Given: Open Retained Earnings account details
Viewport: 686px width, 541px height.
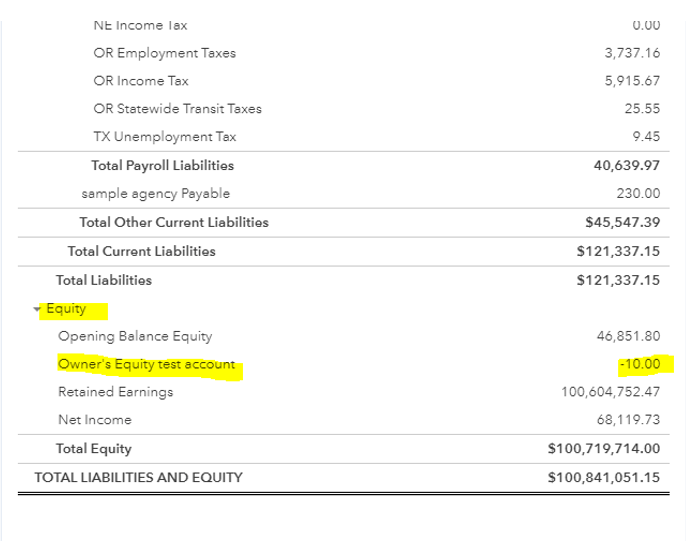Looking at the screenshot, I should 116,392.
